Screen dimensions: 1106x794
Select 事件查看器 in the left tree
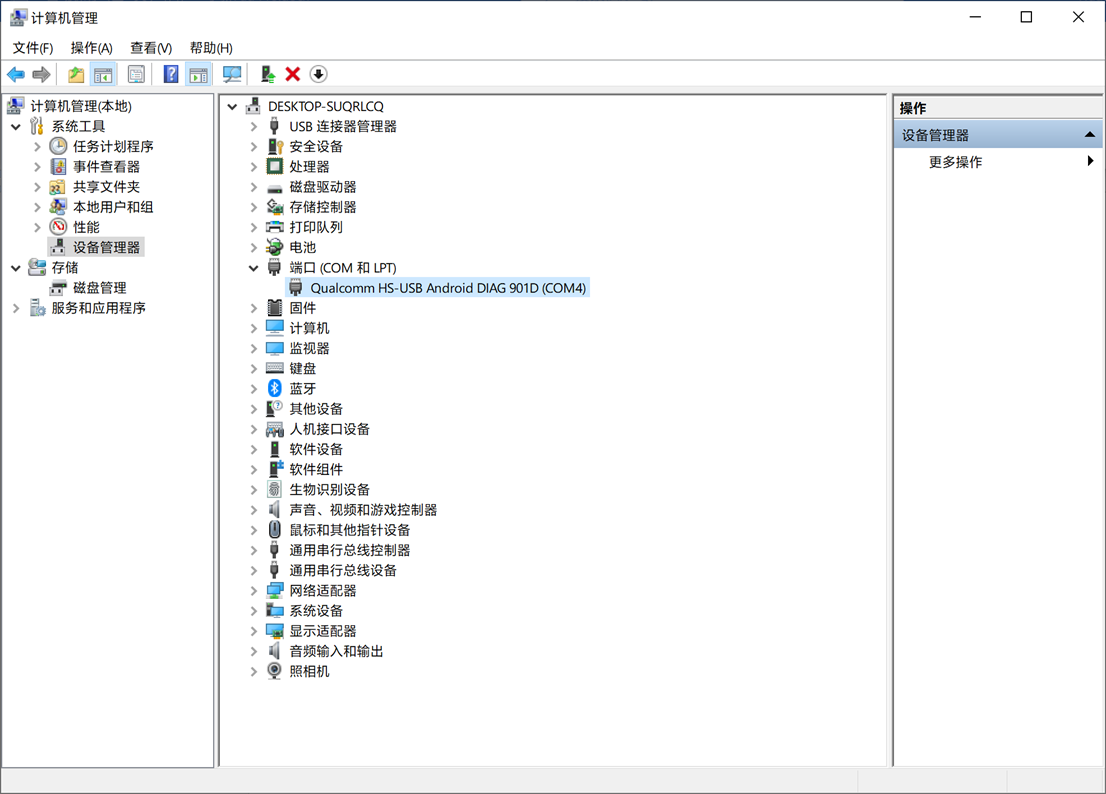click(x=107, y=167)
